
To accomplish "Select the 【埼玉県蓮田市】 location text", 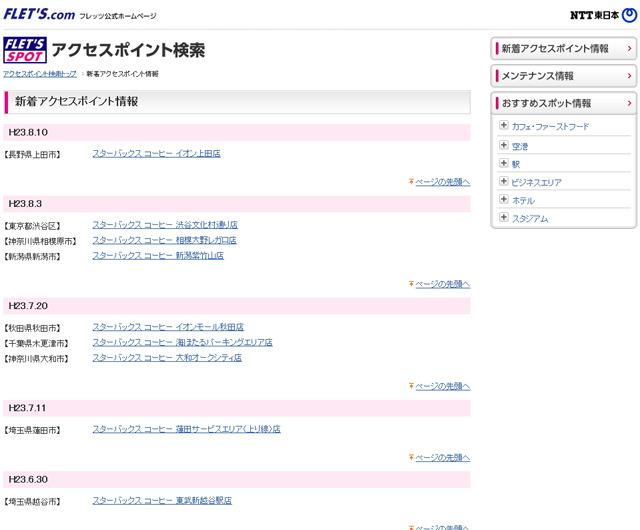I will tap(32, 430).
